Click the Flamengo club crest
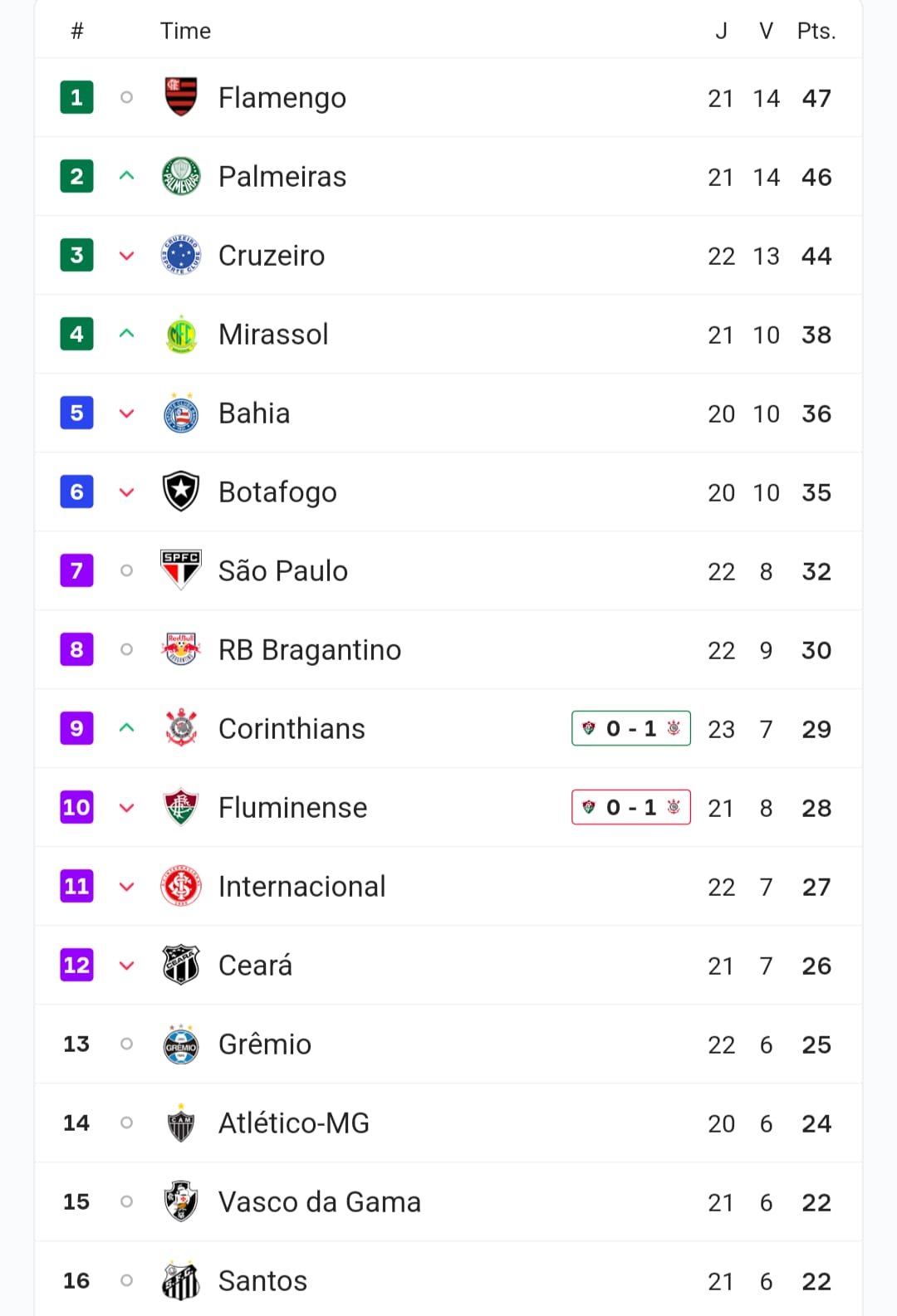897x1316 pixels. point(181,97)
